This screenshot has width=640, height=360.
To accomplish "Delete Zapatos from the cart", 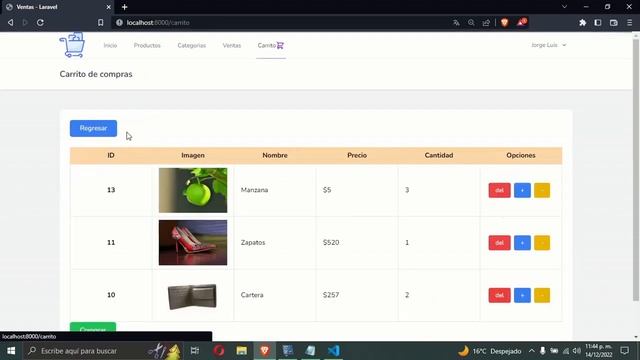I will [499, 243].
